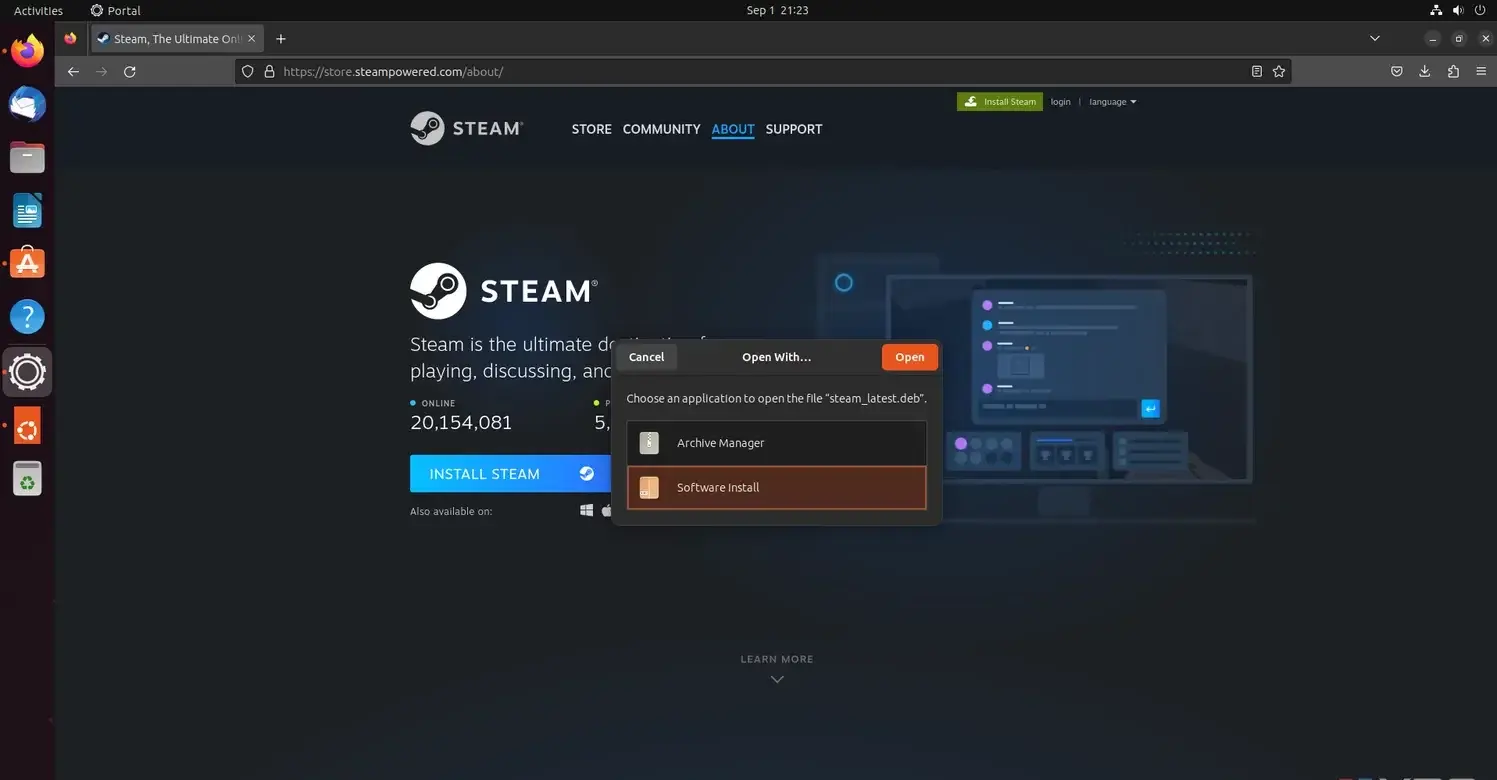The width and height of the screenshot is (1497, 780).
Task: Open Ubuntu Software store dock icon
Action: tap(27, 264)
